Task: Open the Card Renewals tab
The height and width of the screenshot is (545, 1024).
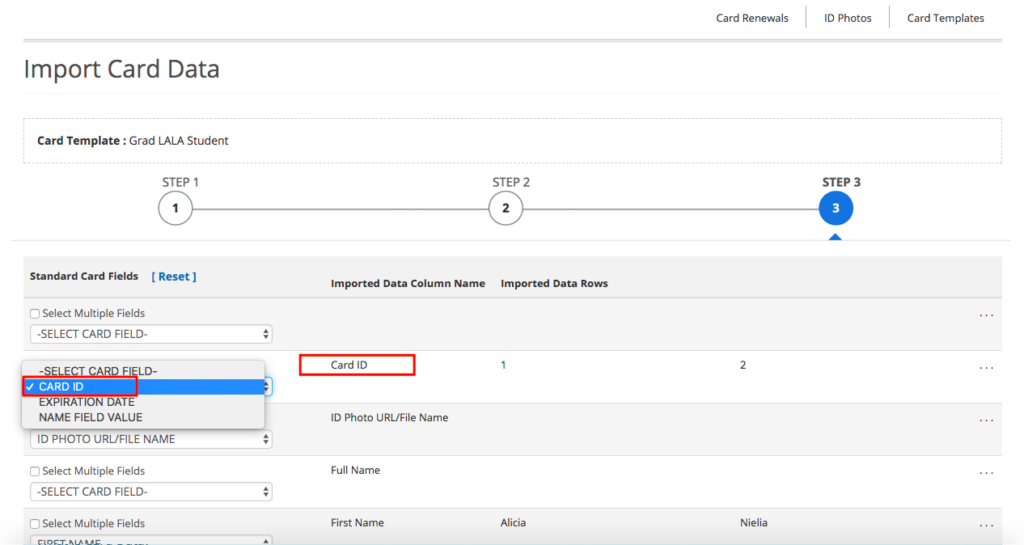Action: (752, 18)
